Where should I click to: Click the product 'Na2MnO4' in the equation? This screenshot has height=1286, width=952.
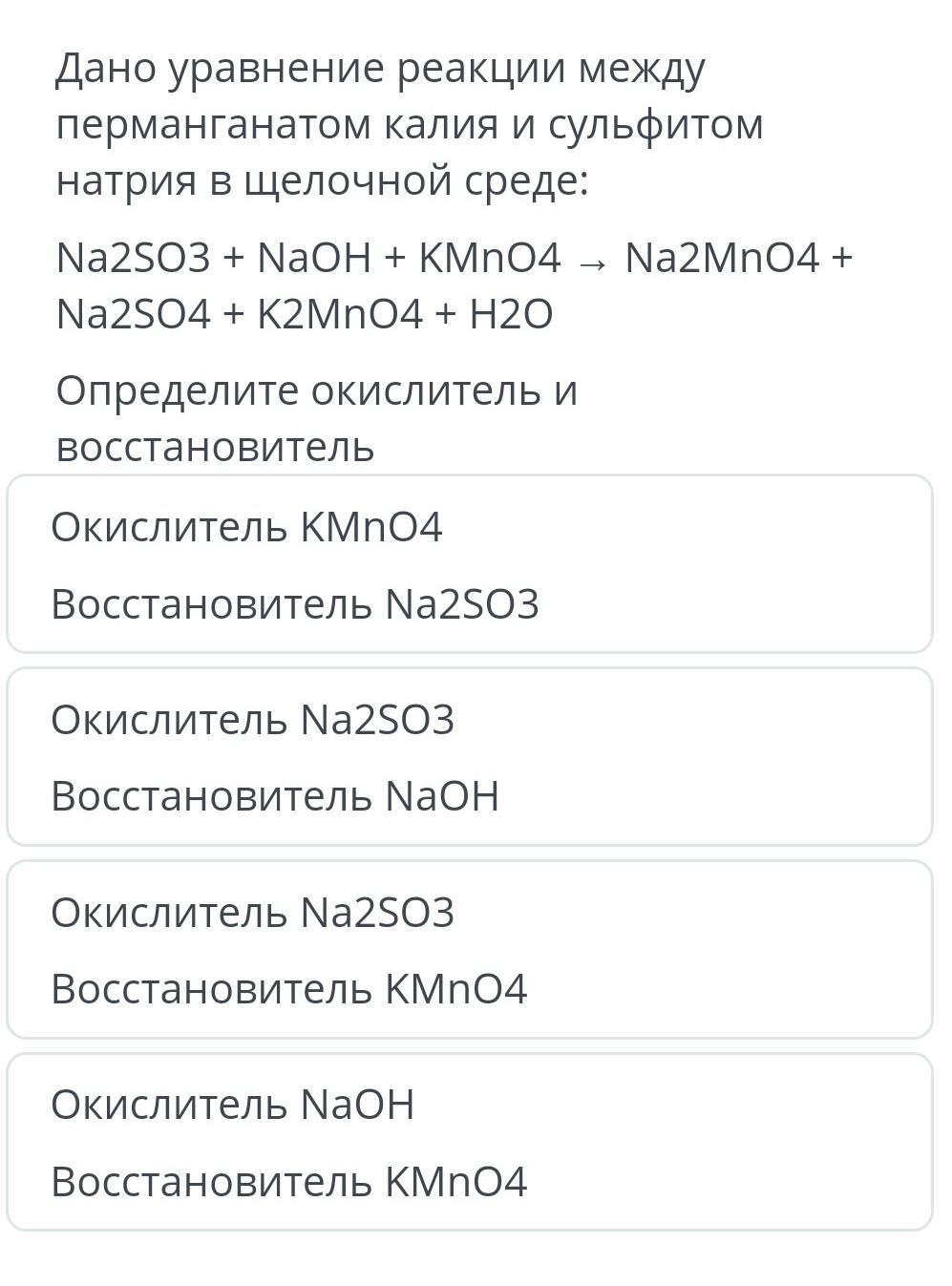(722, 258)
